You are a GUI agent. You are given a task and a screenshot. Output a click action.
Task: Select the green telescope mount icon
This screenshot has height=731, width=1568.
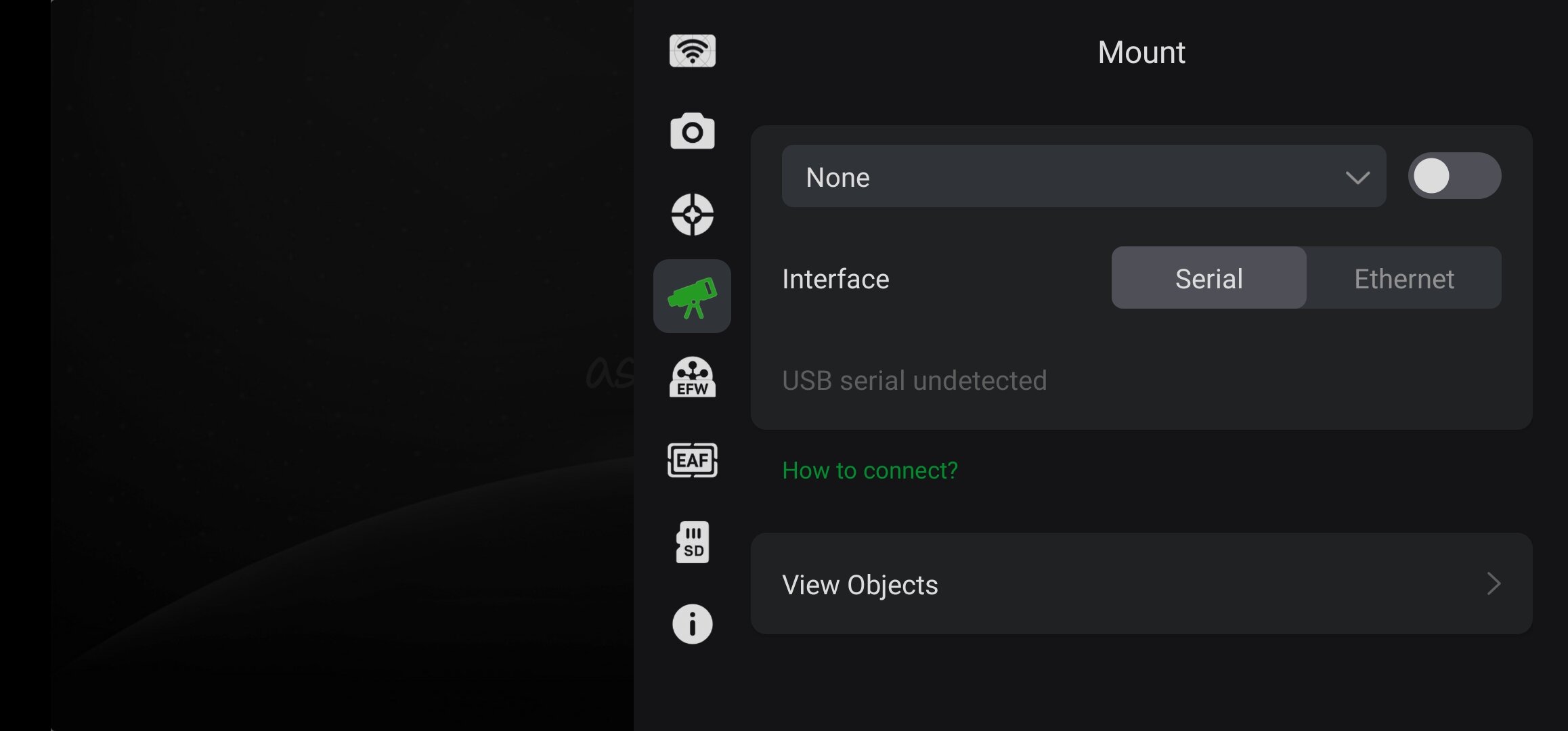(x=692, y=296)
